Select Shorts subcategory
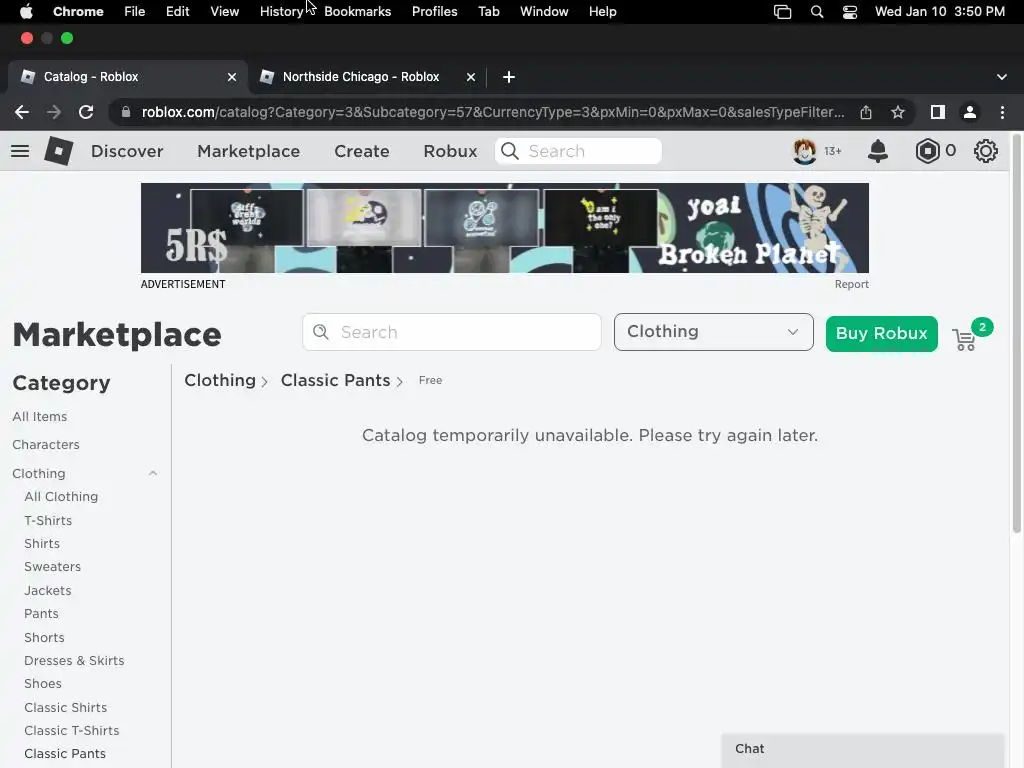This screenshot has width=1024, height=768. tap(44, 637)
